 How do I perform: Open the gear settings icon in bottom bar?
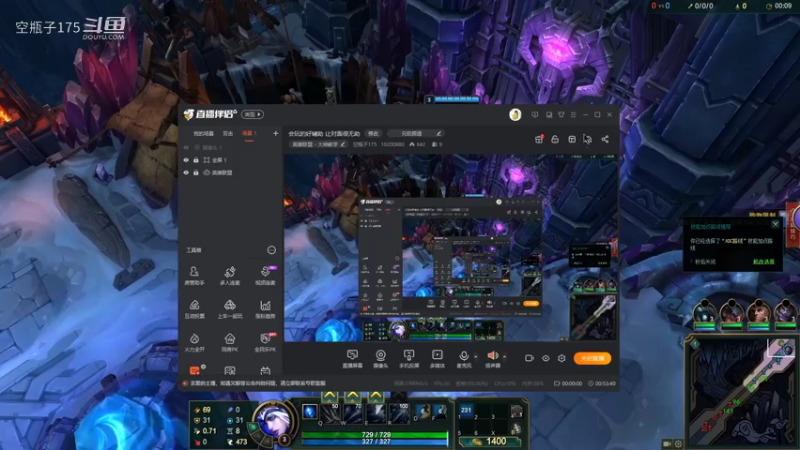point(562,358)
